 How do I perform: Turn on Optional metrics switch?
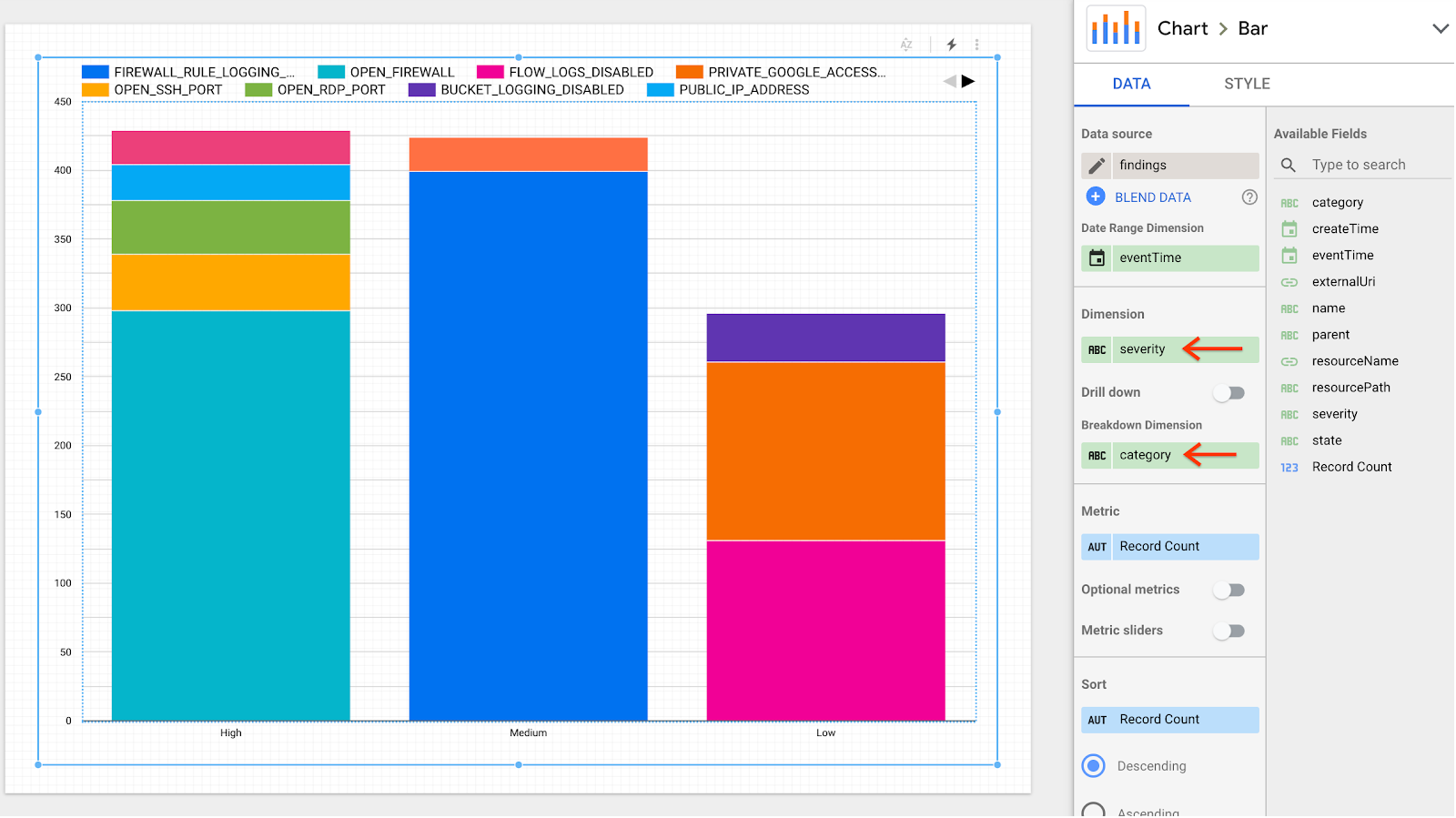1228,591
